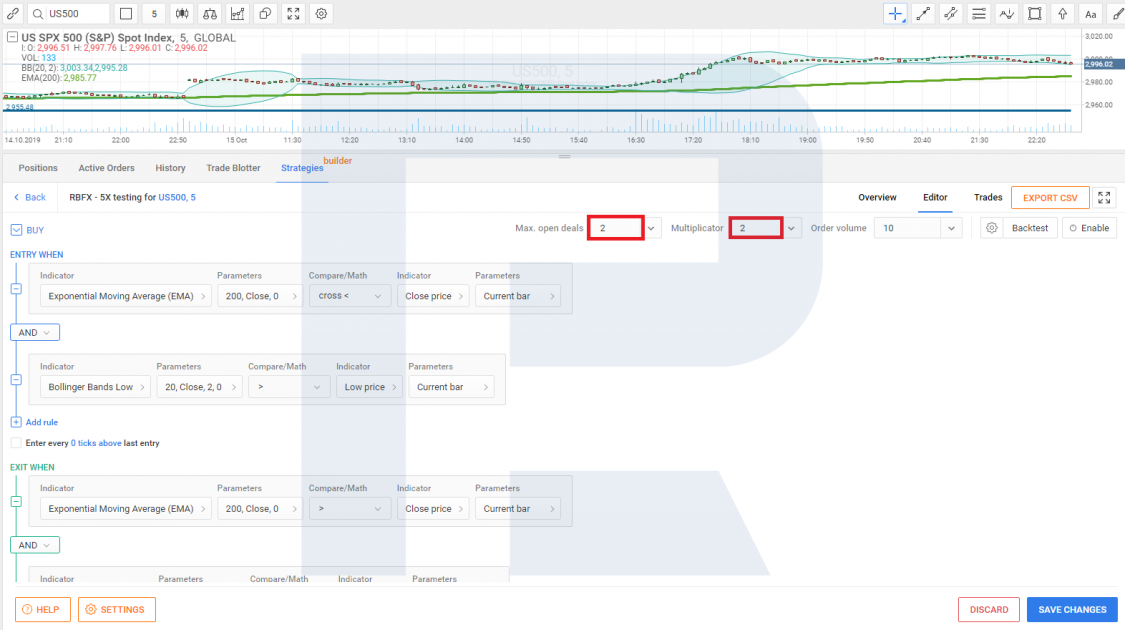This screenshot has height=630, width=1125.
Task: Expand the Order volume dropdown
Action: pyautogui.click(x=950, y=228)
